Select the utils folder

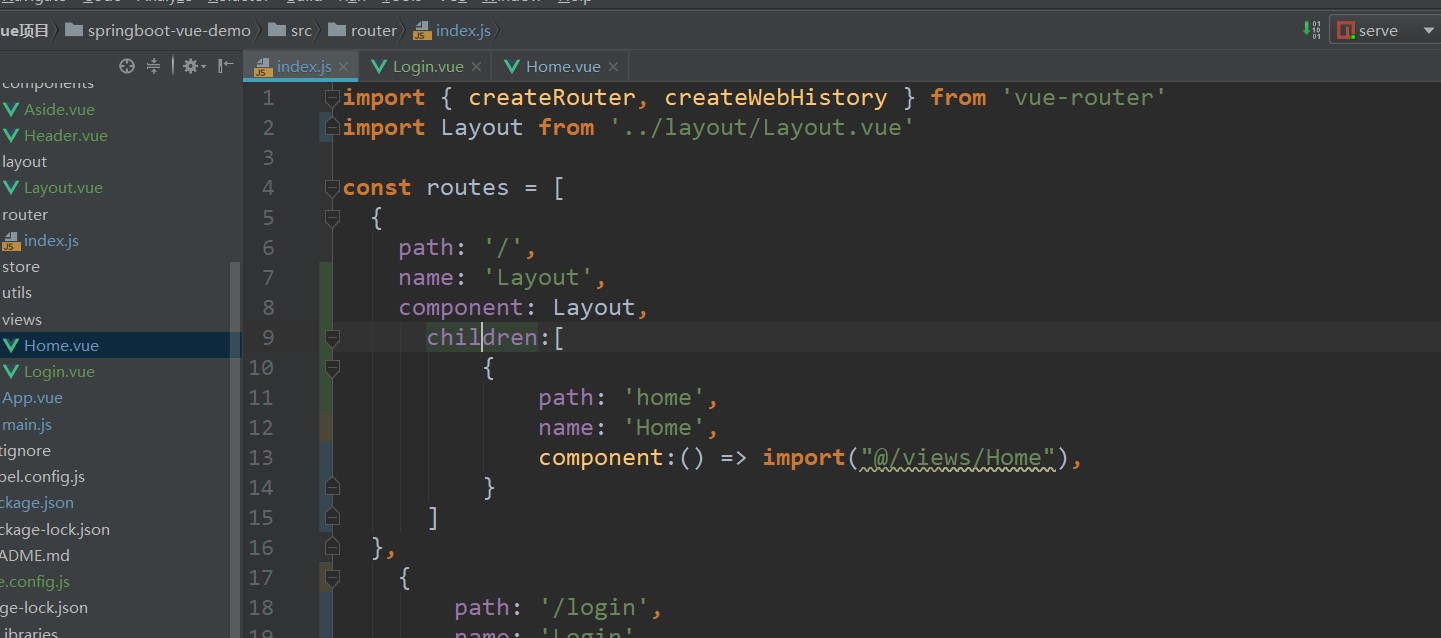pos(17,292)
